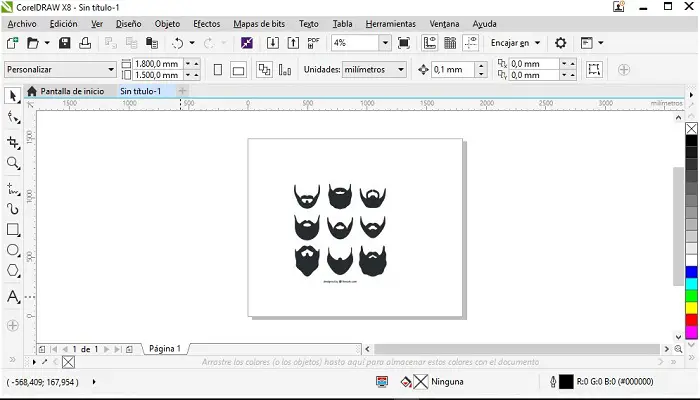This screenshot has width=700, height=400.
Task: Click the Application launcher icon
Action: (587, 43)
